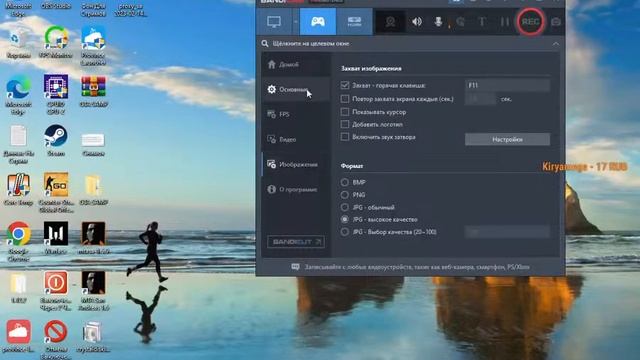Screen dimensions: 640x360
Task: Launch Counter-Strike Global Offensive shortcut
Action: (56, 193)
